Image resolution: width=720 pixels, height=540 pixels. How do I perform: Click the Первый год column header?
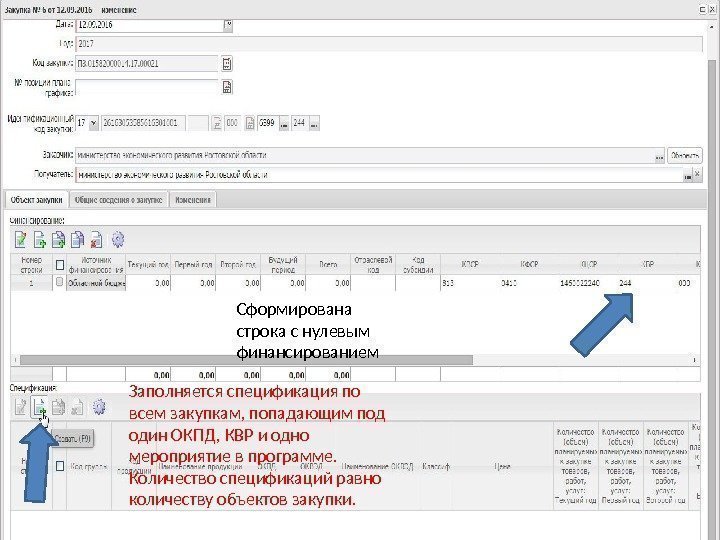193,265
